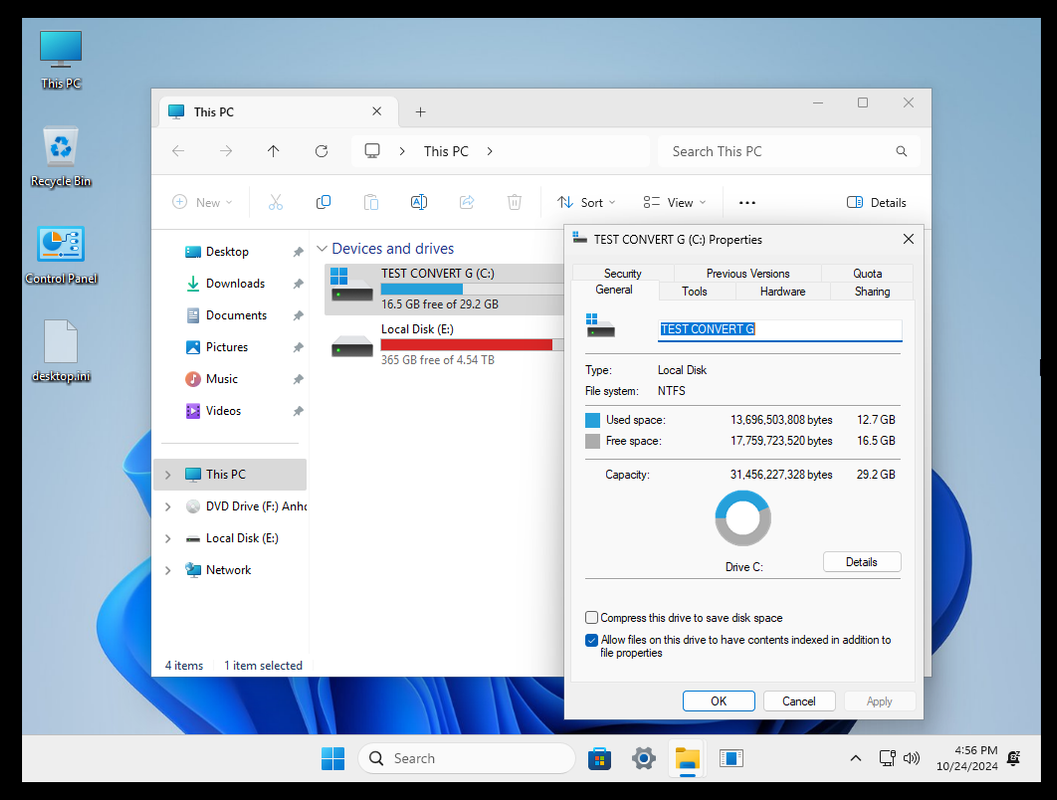Click the volume speaker tray icon
The width and height of the screenshot is (1057, 800).
(911, 758)
